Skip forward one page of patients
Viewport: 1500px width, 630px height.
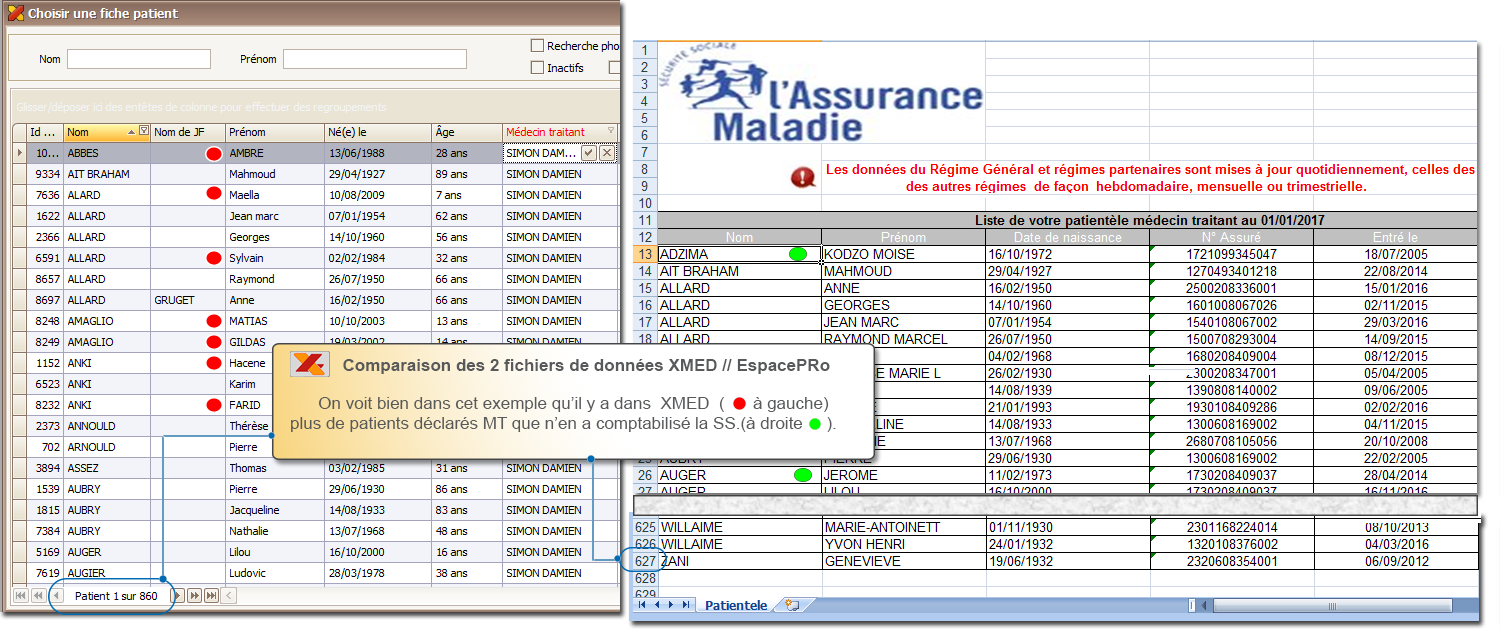pos(194,596)
